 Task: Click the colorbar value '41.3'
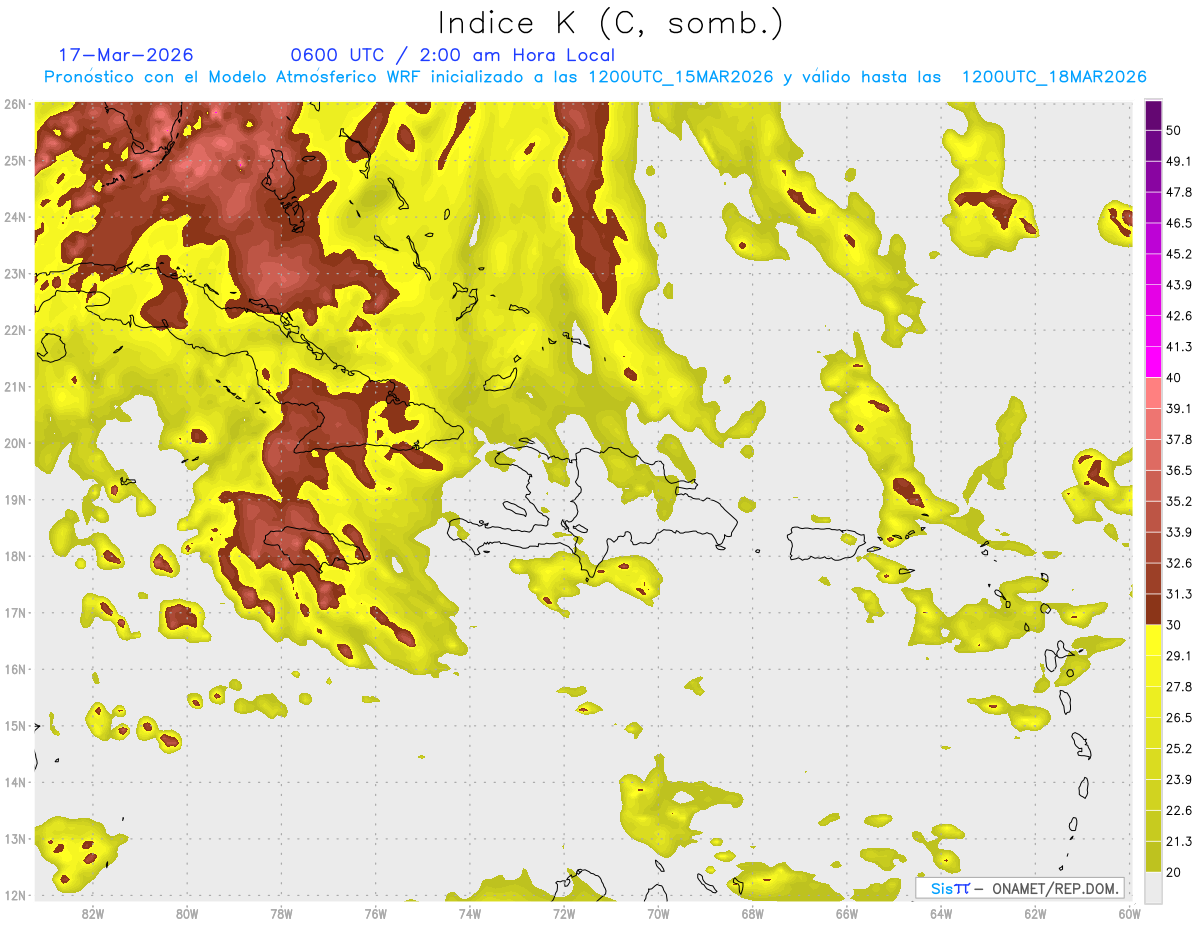tap(1178, 347)
